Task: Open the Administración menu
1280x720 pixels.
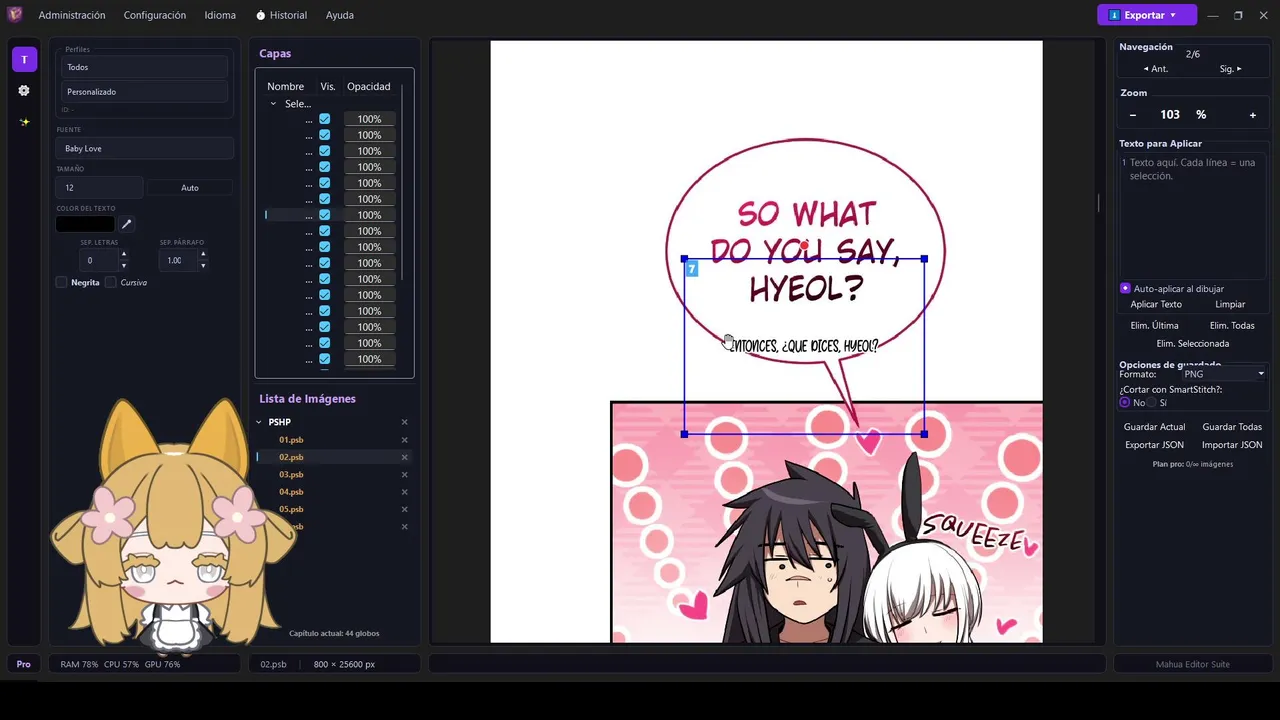Action: pyautogui.click(x=72, y=15)
